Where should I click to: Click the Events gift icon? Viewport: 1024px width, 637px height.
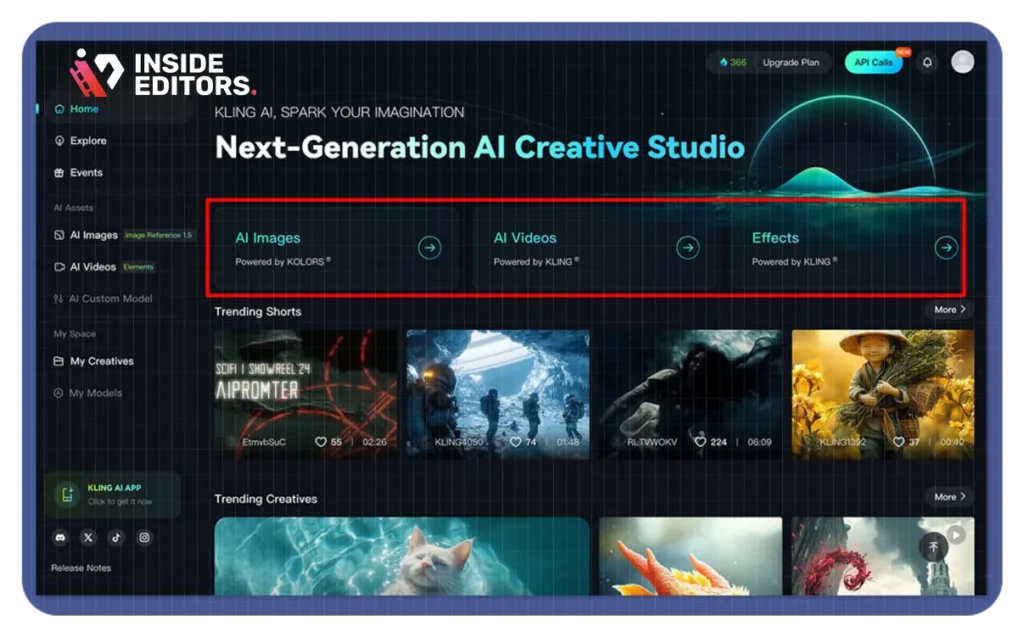click(x=59, y=173)
